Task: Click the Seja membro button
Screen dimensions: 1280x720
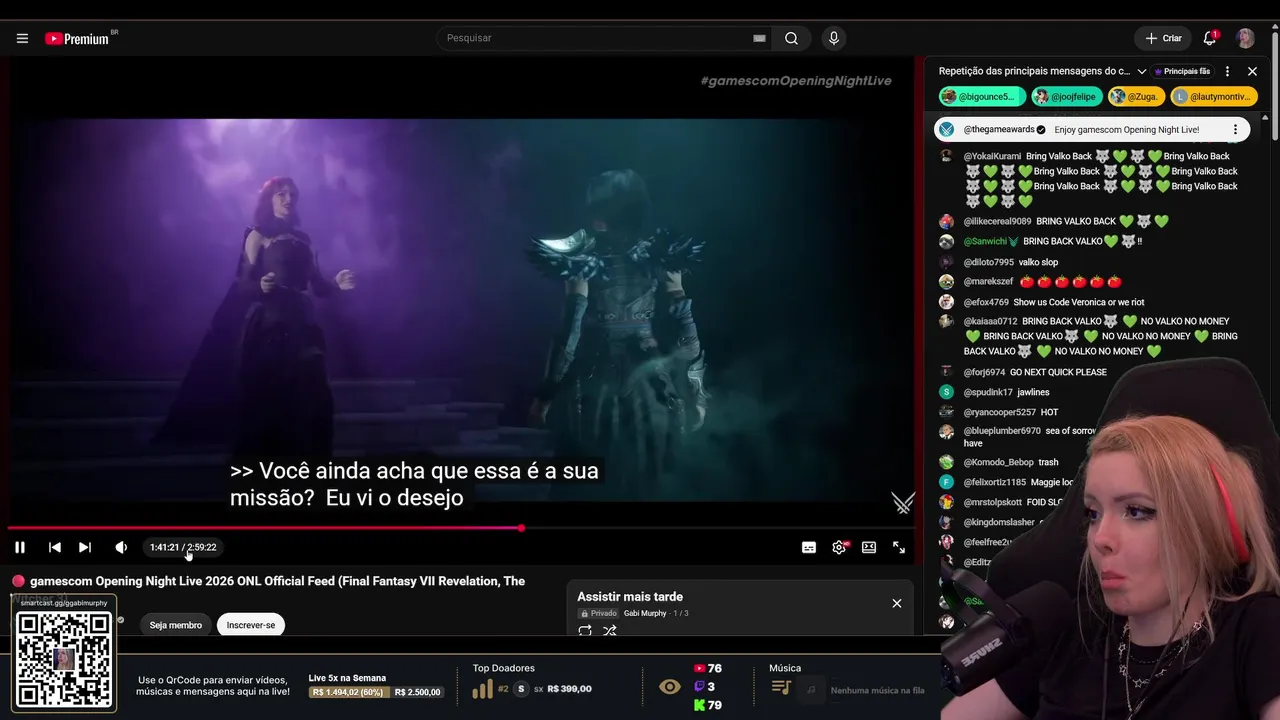Action: click(176, 625)
